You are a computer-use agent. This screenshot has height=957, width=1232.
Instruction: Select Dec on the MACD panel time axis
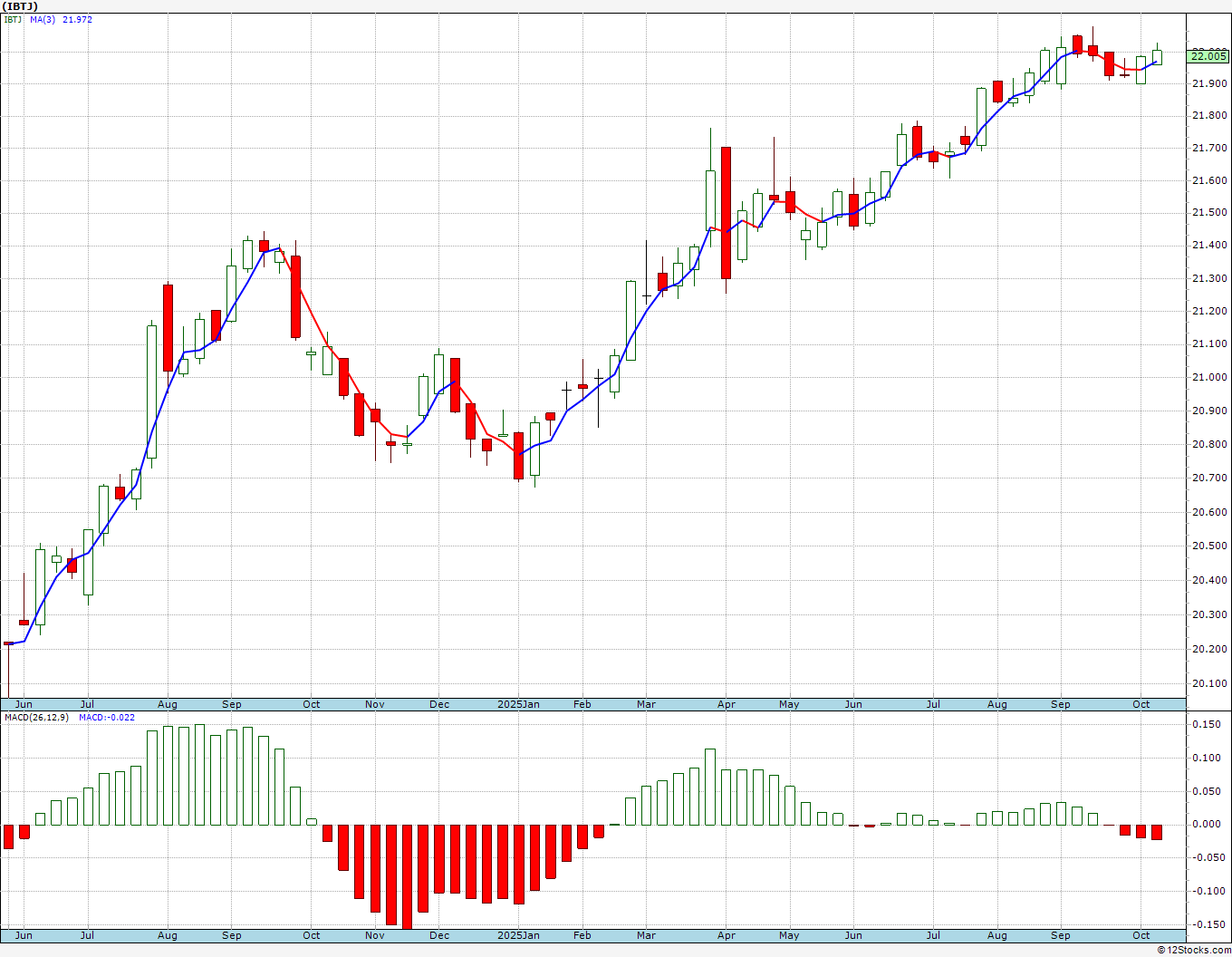439,935
